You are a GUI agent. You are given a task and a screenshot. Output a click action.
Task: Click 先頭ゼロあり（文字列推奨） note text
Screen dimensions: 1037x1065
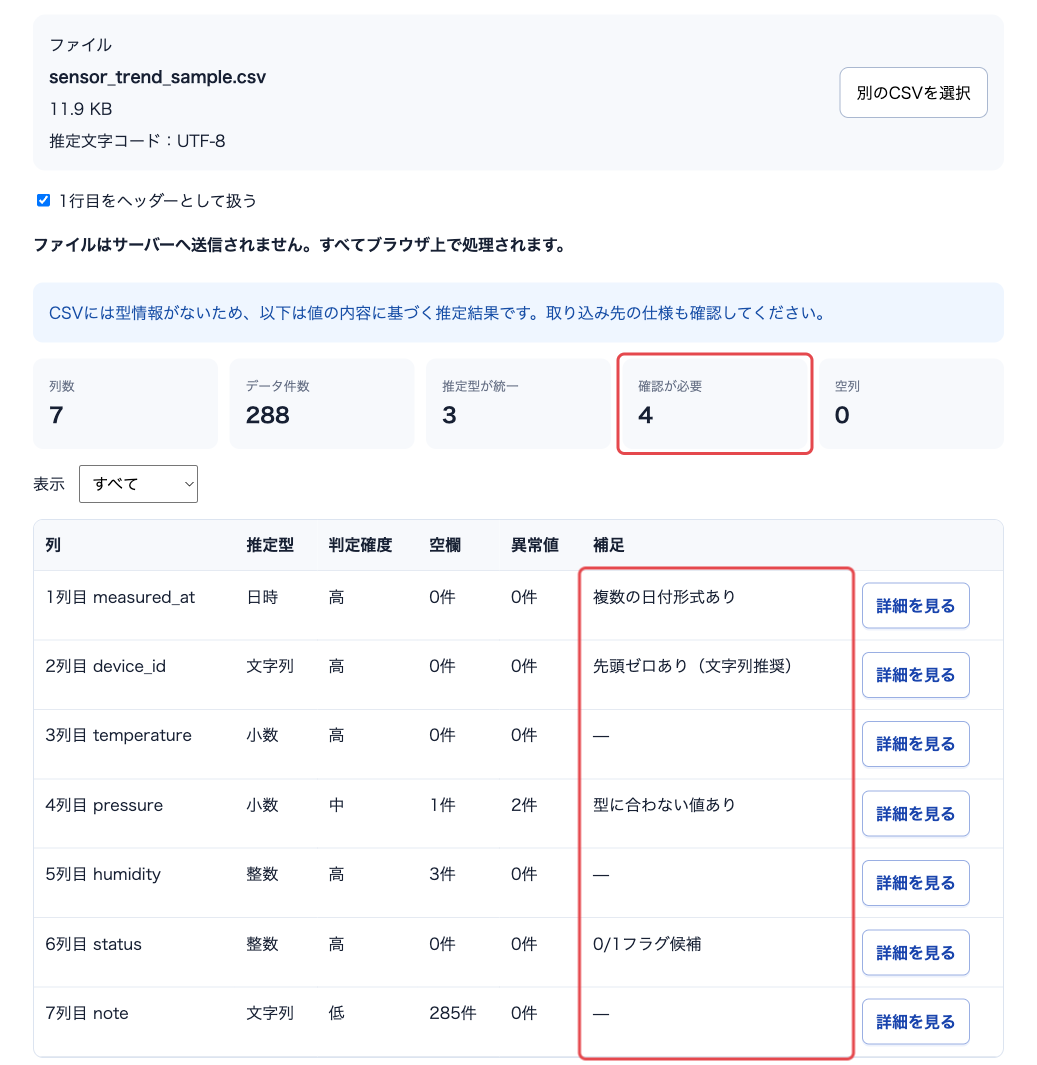click(693, 666)
